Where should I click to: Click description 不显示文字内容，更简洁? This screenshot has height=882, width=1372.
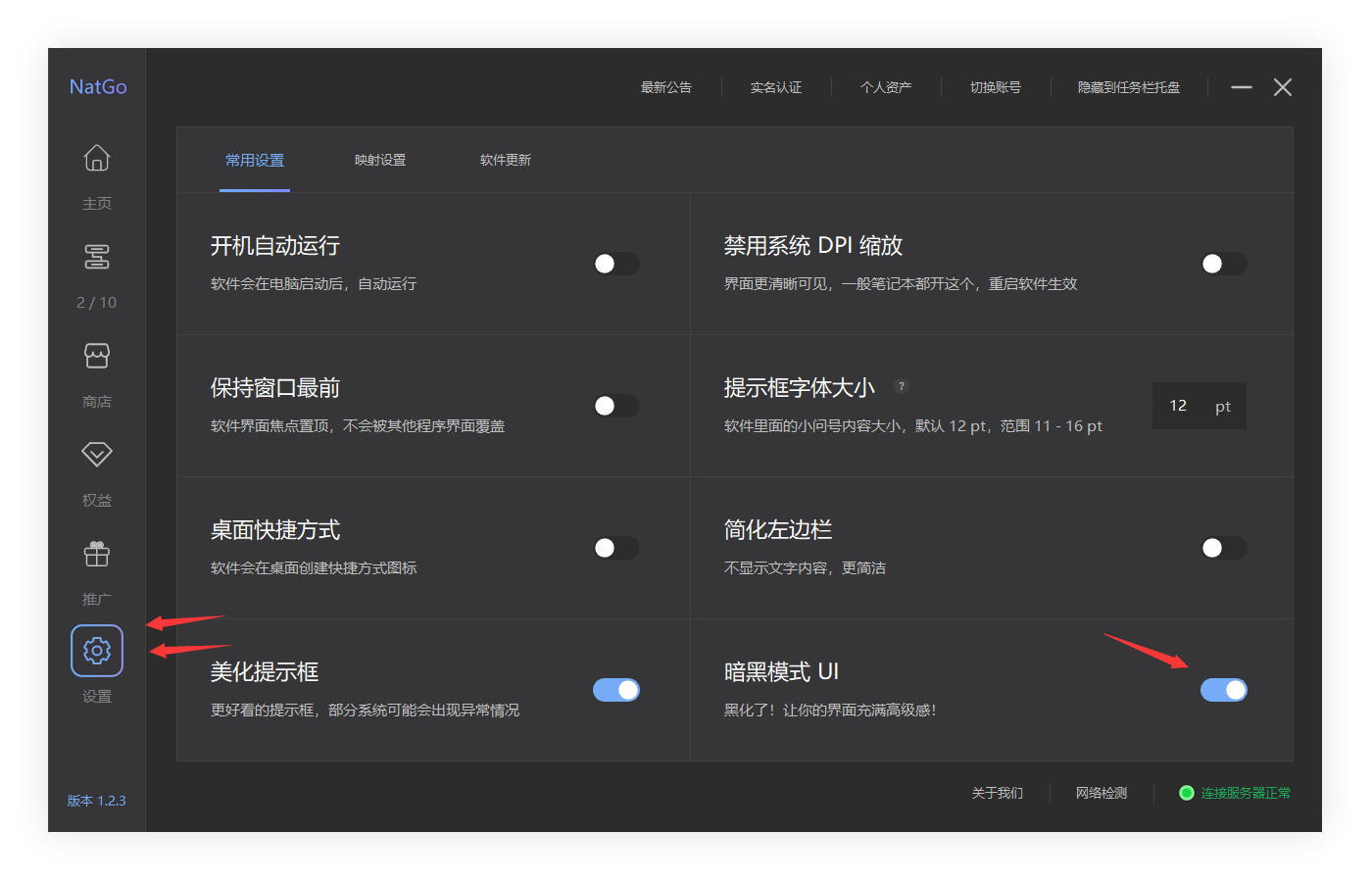point(805,568)
